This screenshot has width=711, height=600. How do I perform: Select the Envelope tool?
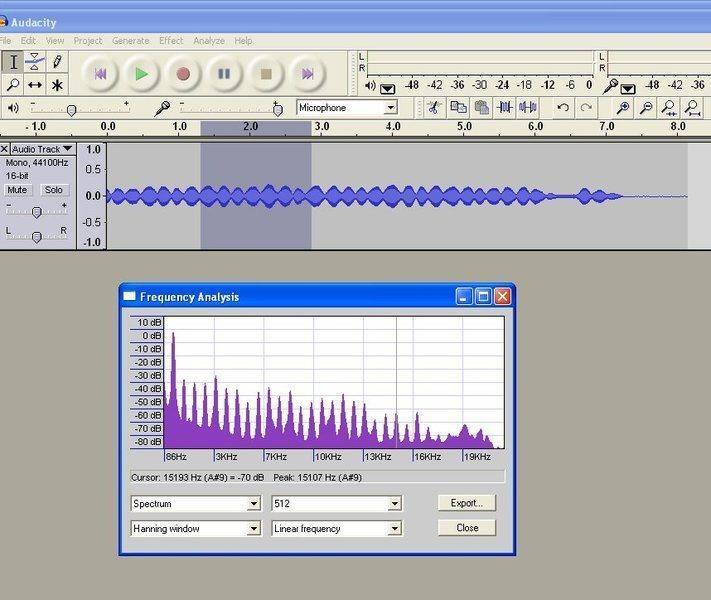click(35, 62)
